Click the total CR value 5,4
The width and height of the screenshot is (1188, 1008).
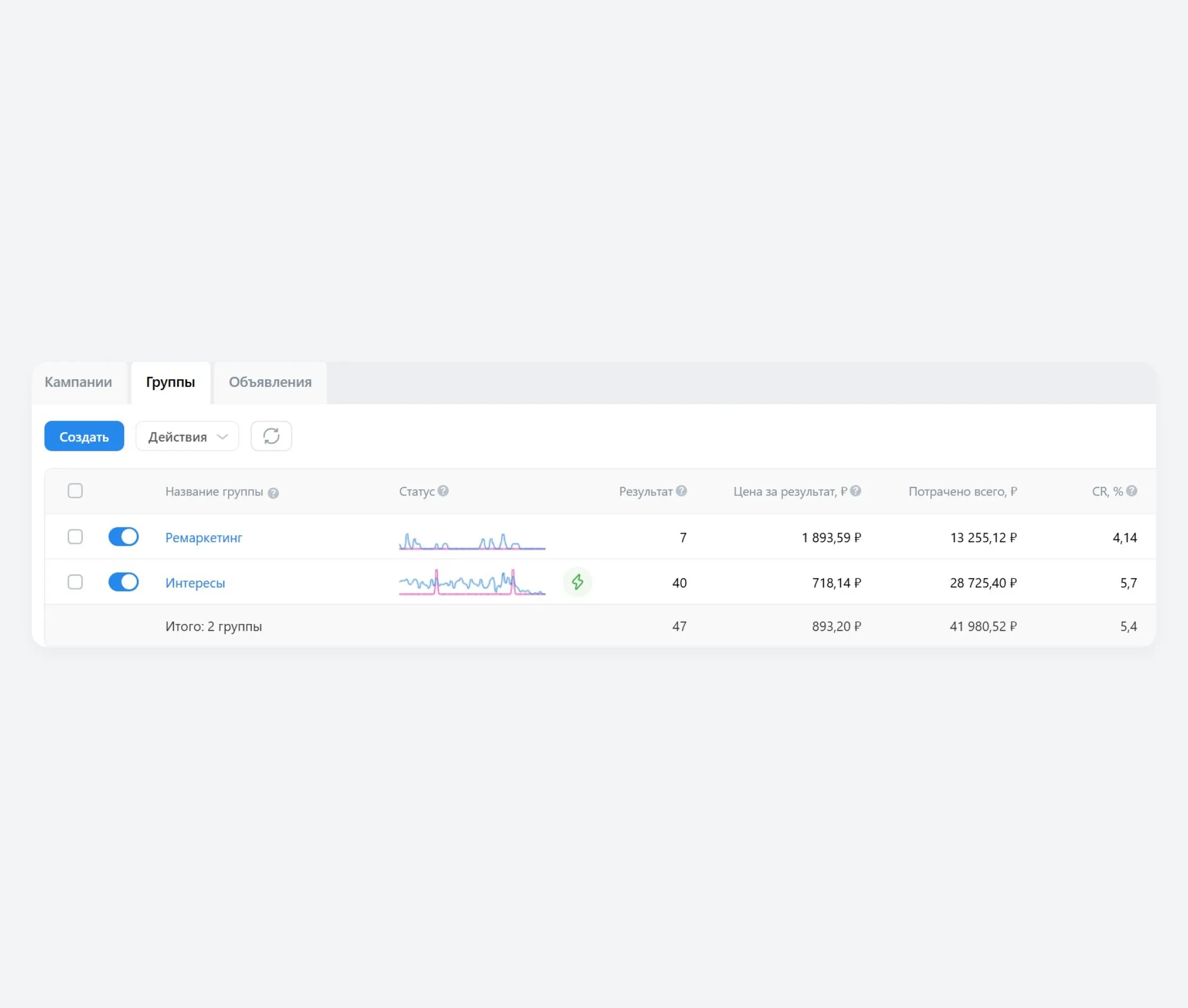(x=1129, y=626)
